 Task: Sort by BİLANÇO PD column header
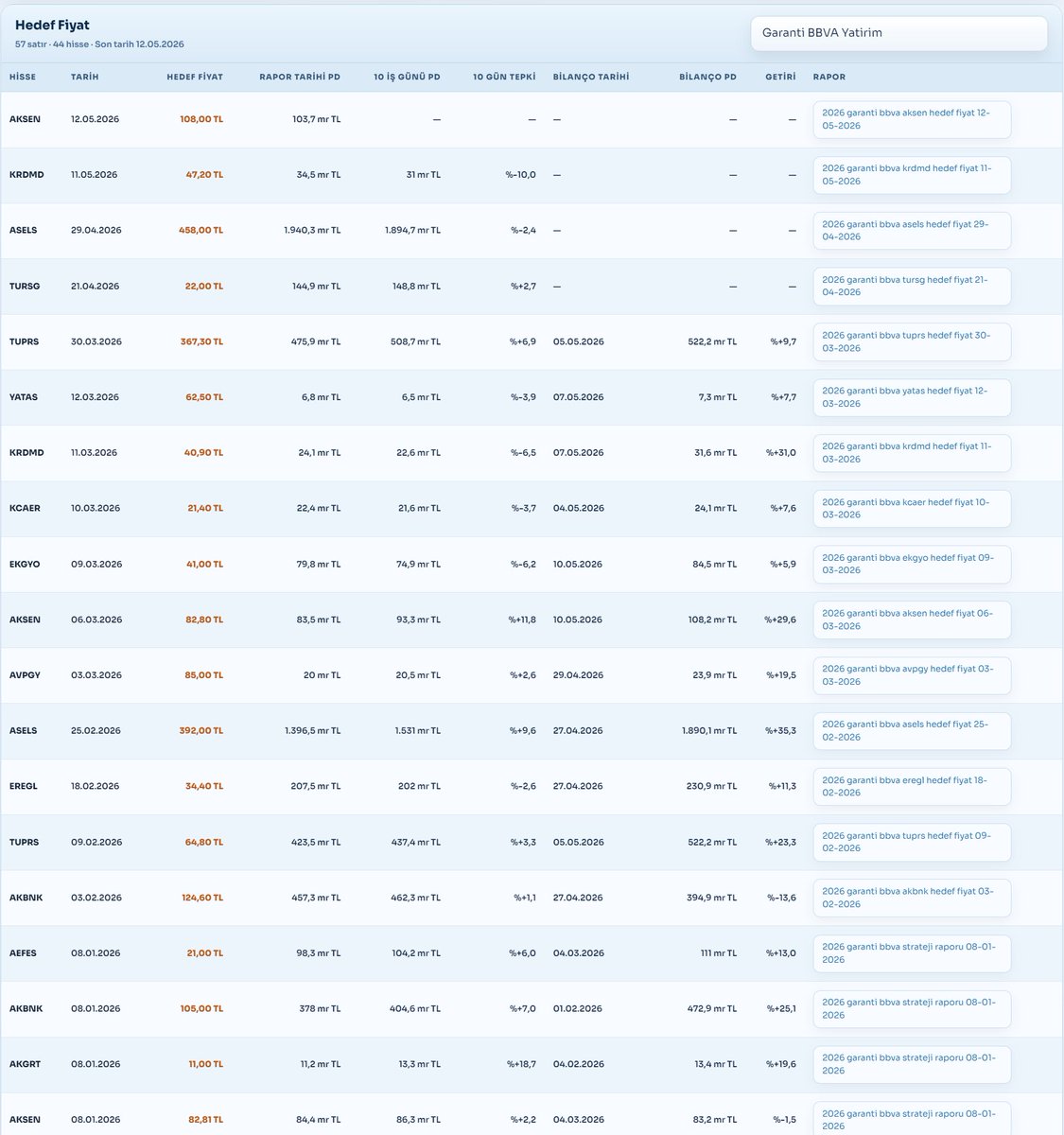tap(707, 77)
